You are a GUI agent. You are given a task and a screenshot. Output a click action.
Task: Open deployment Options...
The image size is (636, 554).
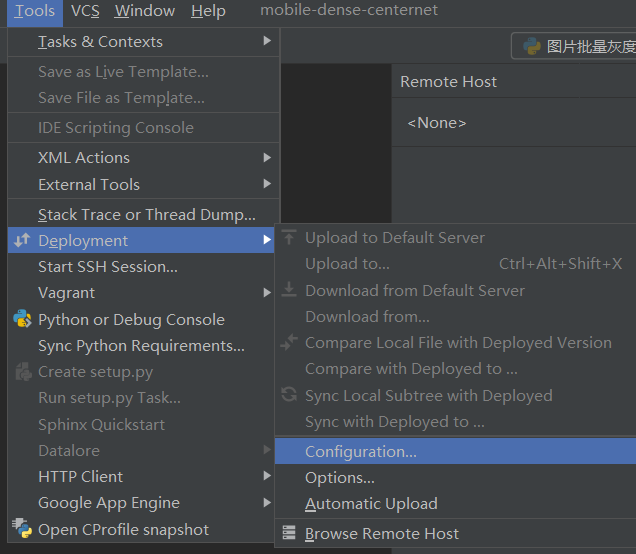tap(339, 478)
